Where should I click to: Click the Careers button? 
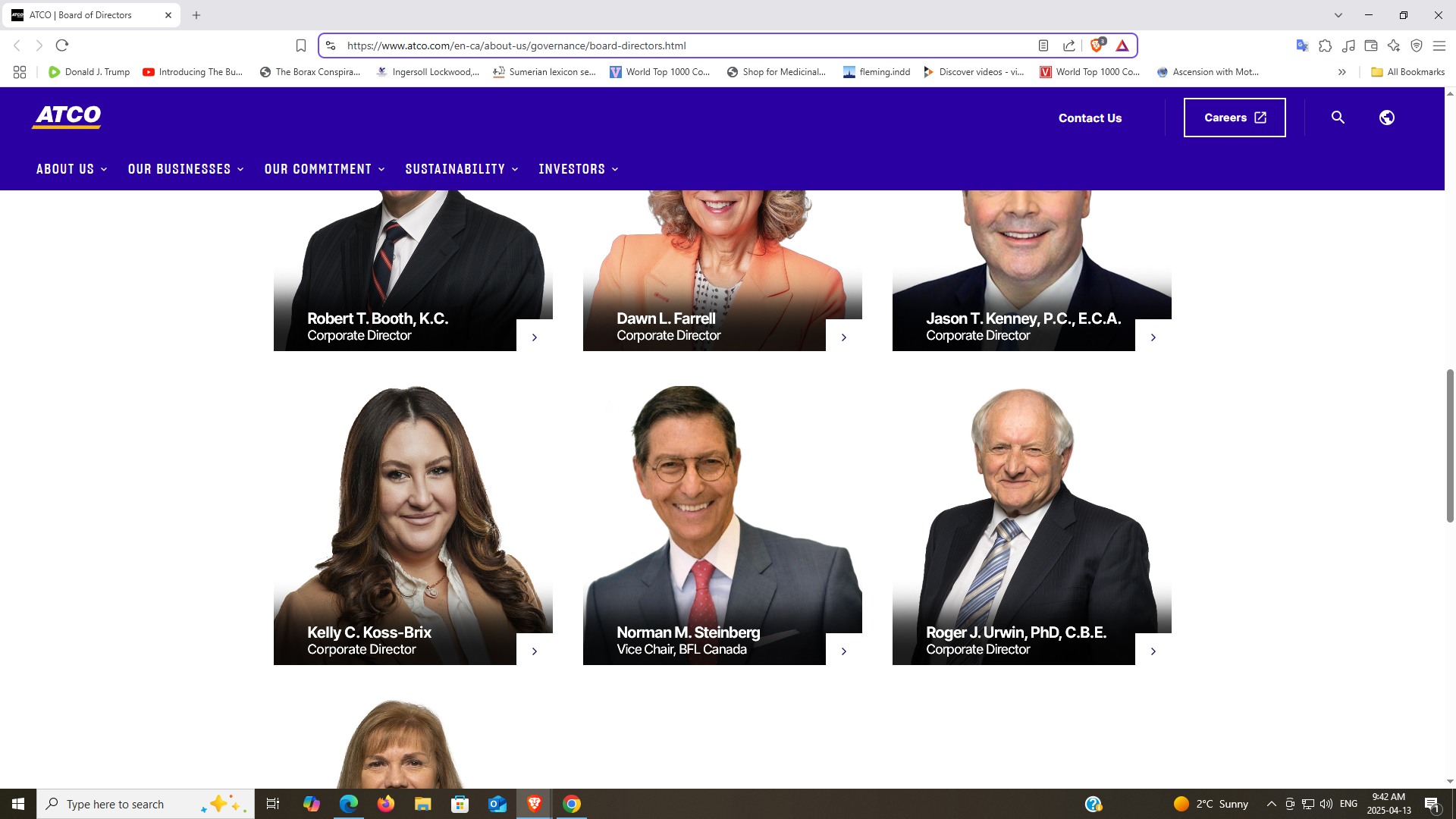click(x=1235, y=118)
